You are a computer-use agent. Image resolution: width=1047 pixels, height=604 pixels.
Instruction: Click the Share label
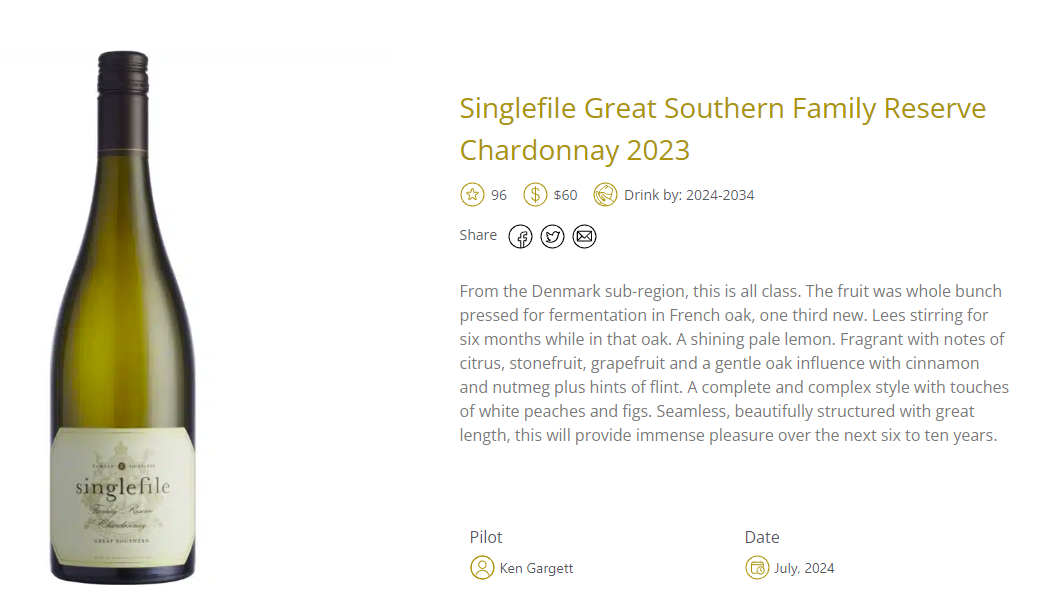click(478, 235)
